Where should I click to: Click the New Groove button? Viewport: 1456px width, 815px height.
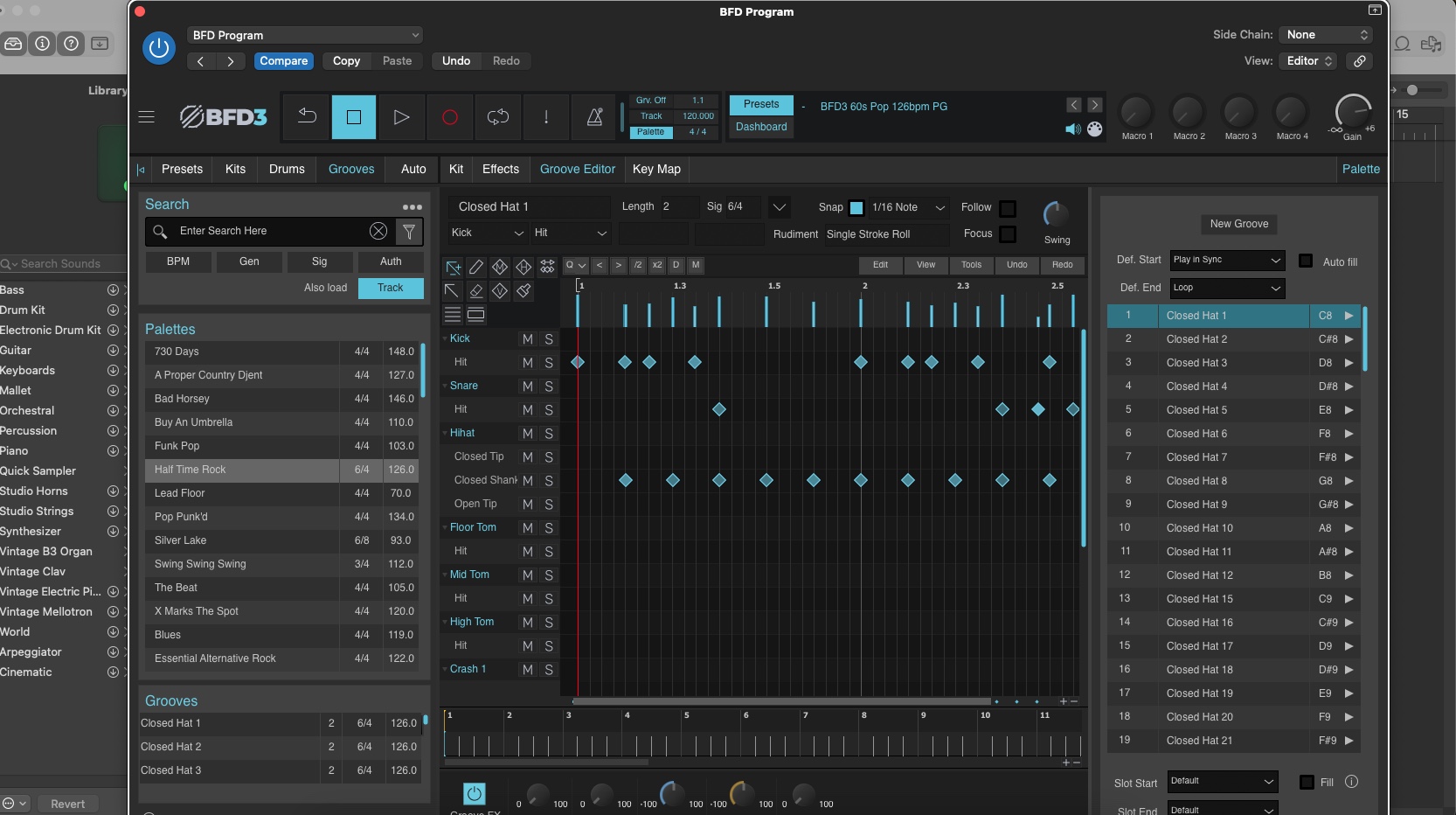click(1239, 225)
